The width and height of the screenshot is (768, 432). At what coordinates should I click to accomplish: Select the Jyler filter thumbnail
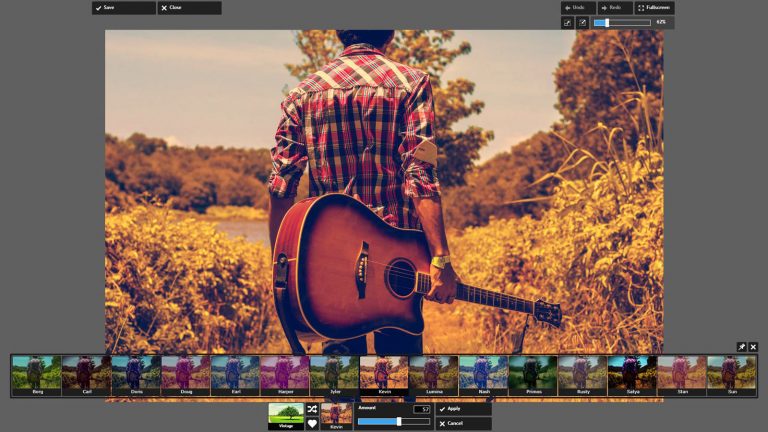335,376
